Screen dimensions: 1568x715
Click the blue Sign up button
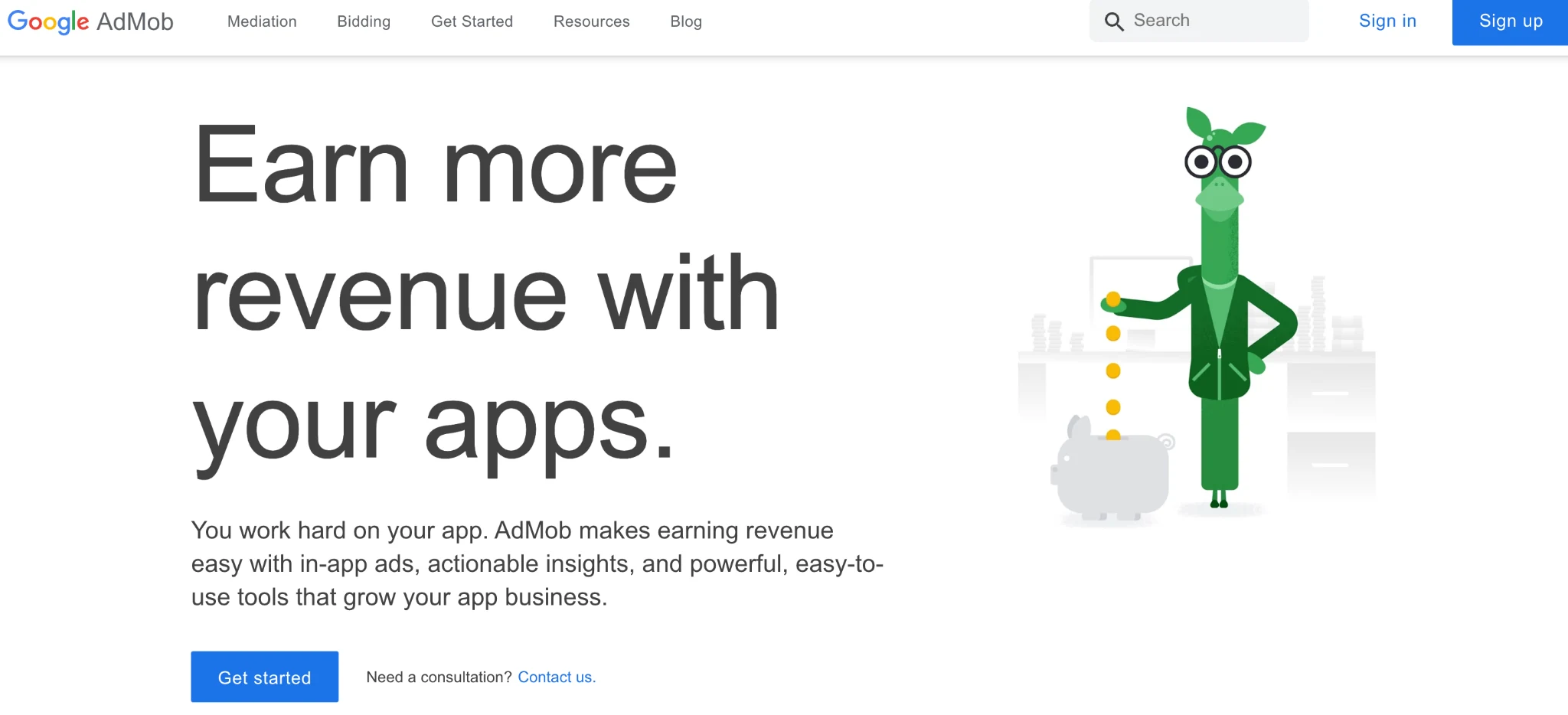(1510, 21)
